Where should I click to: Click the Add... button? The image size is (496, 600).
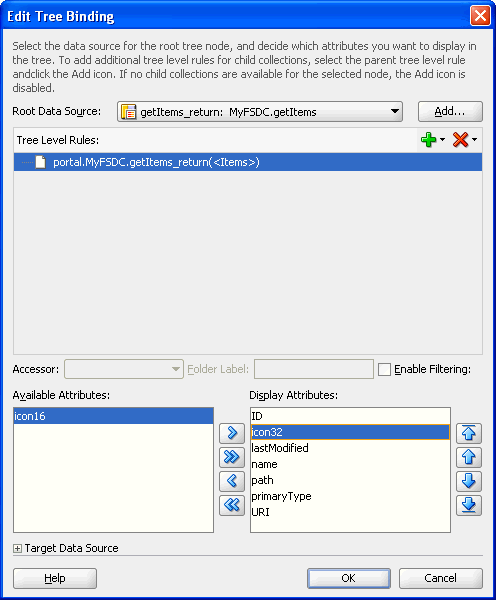(450, 111)
